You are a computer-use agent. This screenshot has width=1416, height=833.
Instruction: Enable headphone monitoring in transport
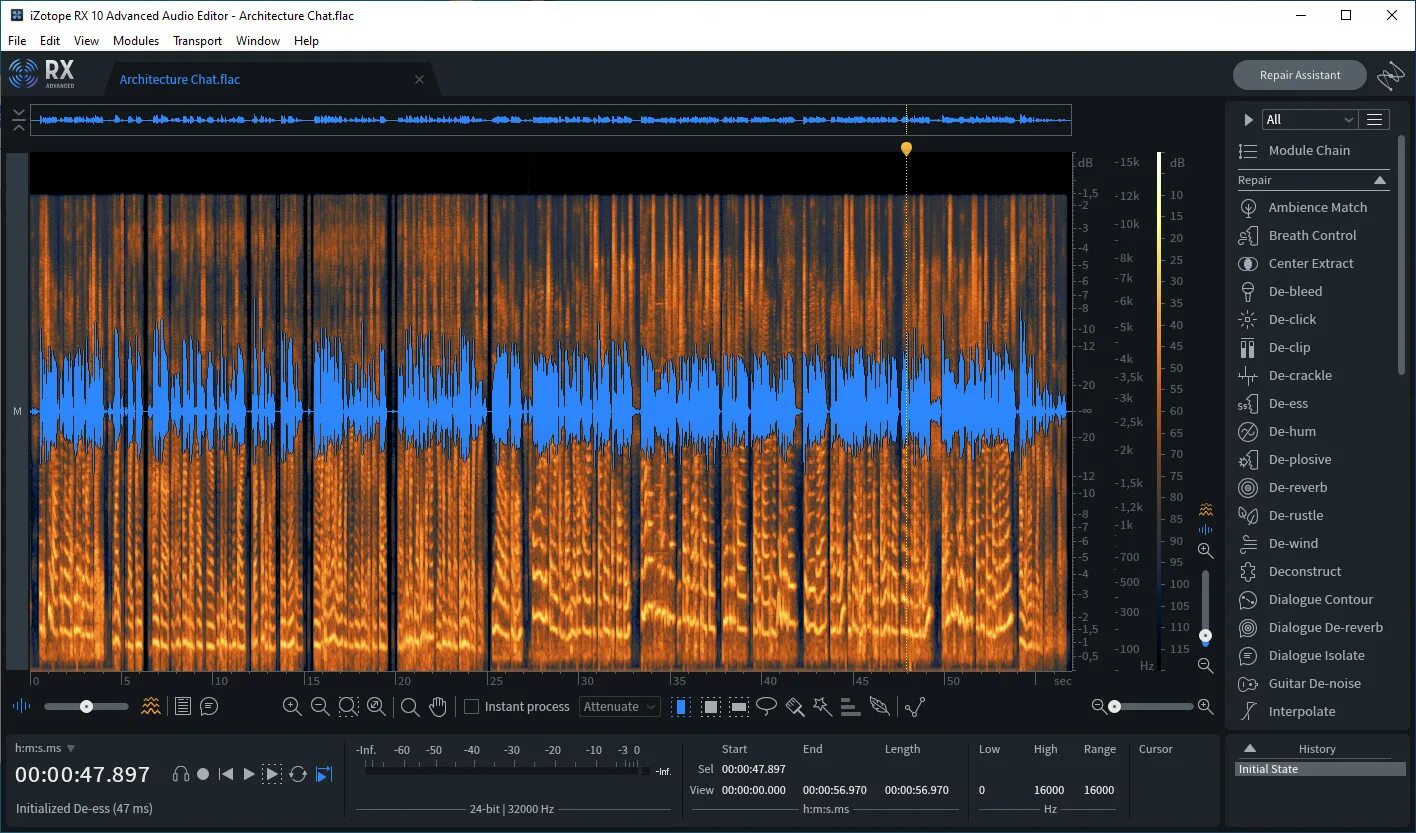coord(181,773)
